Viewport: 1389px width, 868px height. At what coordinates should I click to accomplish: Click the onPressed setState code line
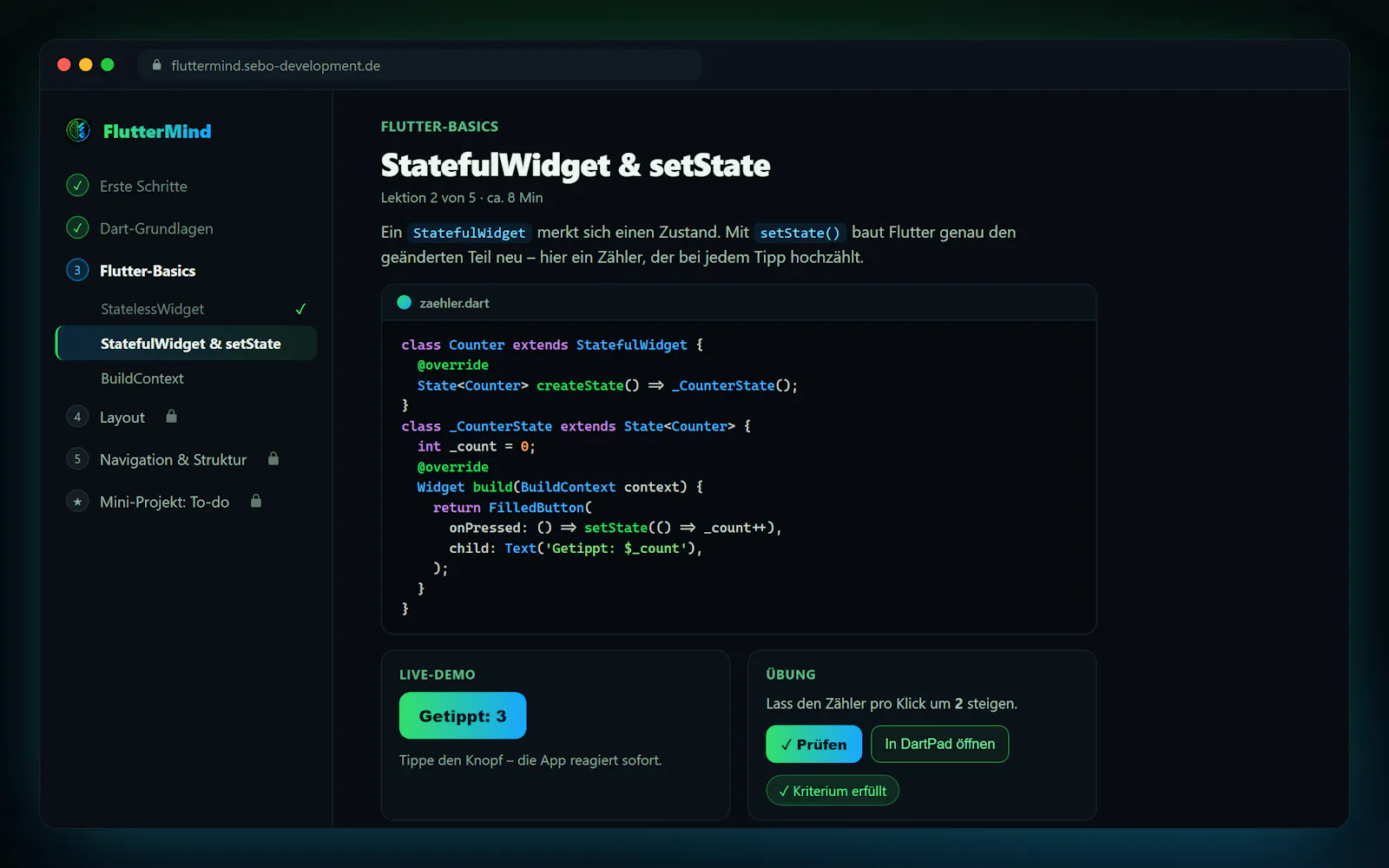coord(616,528)
